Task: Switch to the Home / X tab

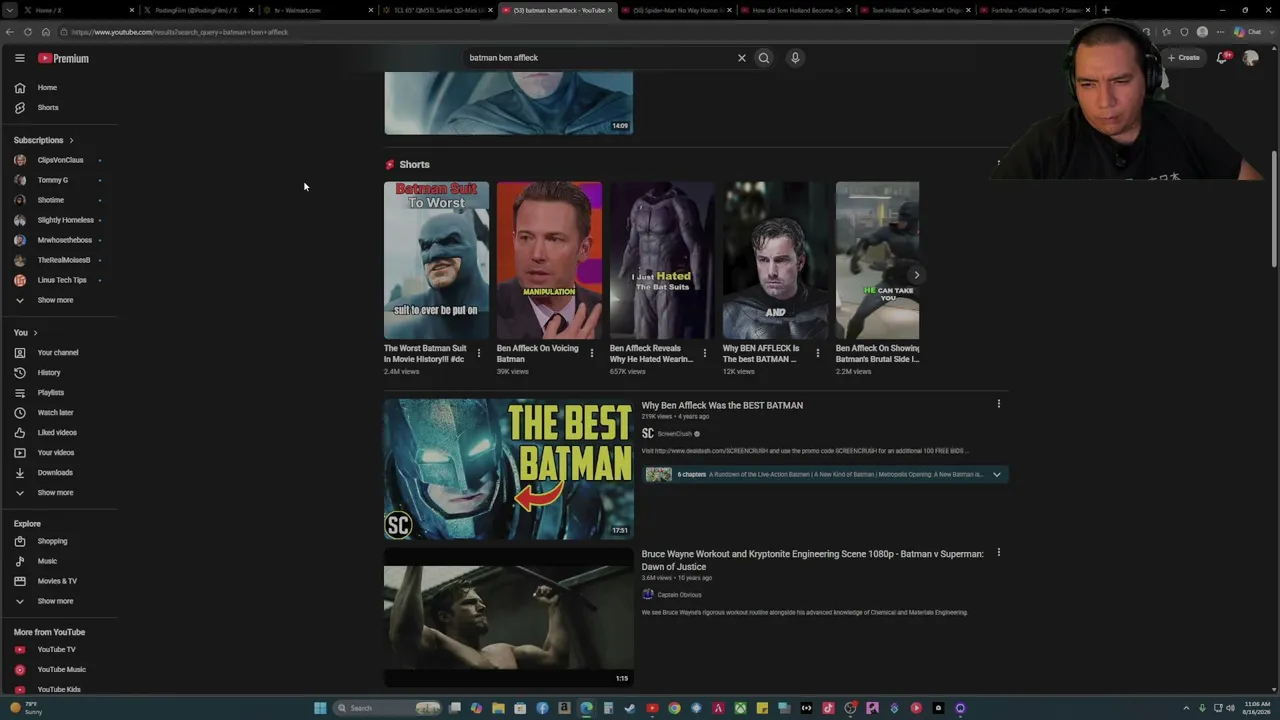Action: (69, 10)
